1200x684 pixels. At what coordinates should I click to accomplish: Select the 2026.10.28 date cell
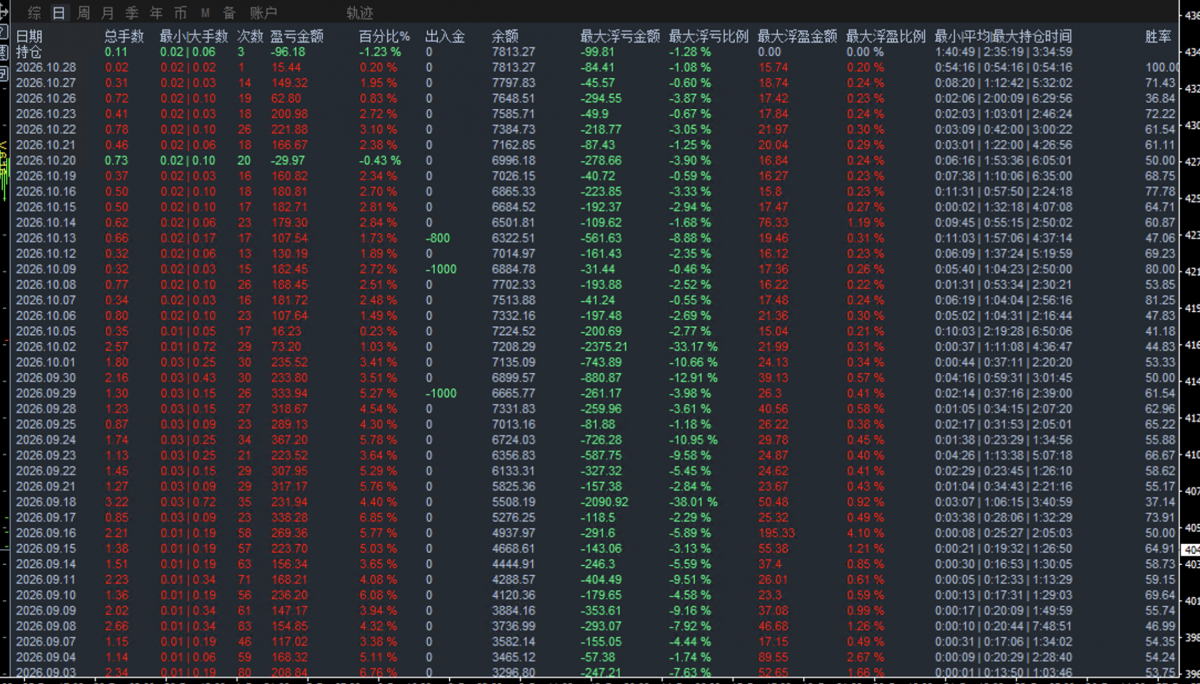click(46, 67)
